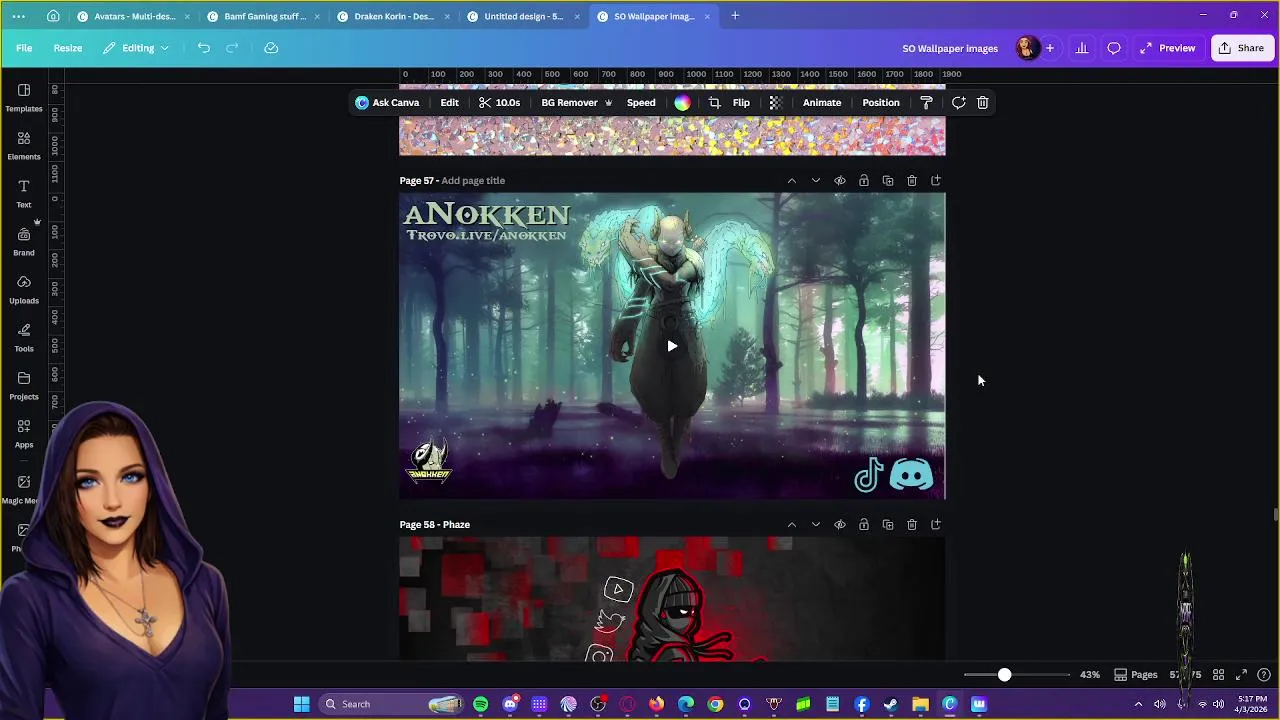This screenshot has width=1280, height=720.
Task: Open the color adjust rainbow swatch
Action: pos(682,103)
